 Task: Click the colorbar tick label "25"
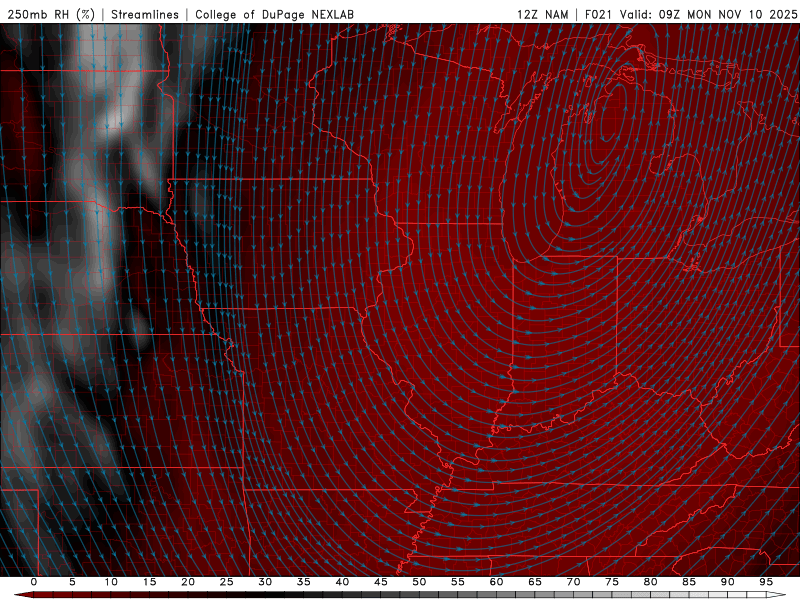pos(227,582)
